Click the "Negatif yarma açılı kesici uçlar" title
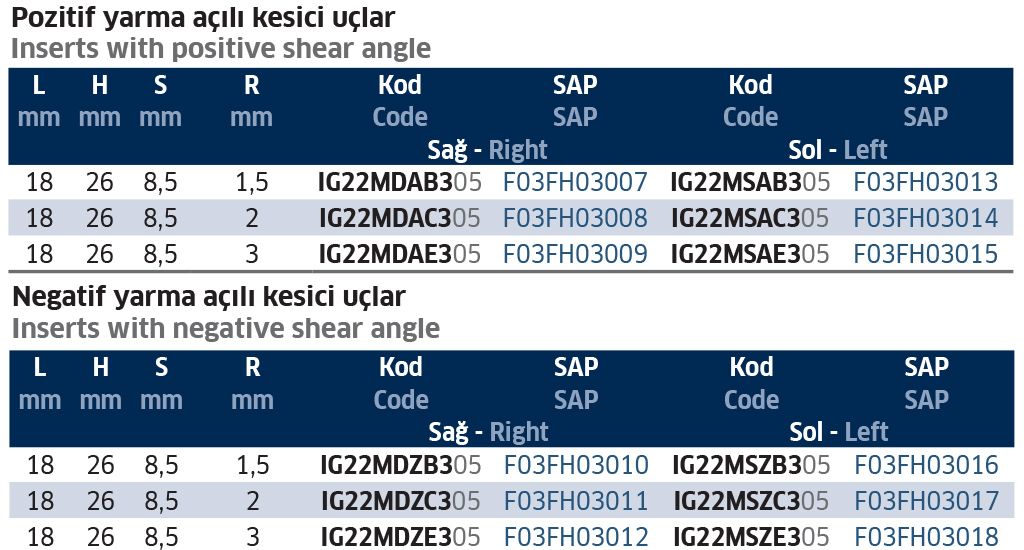This screenshot has width=1024, height=550. 208,297
